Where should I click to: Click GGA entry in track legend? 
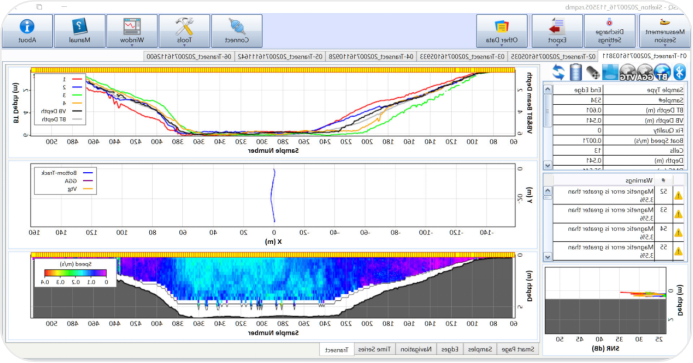71,181
